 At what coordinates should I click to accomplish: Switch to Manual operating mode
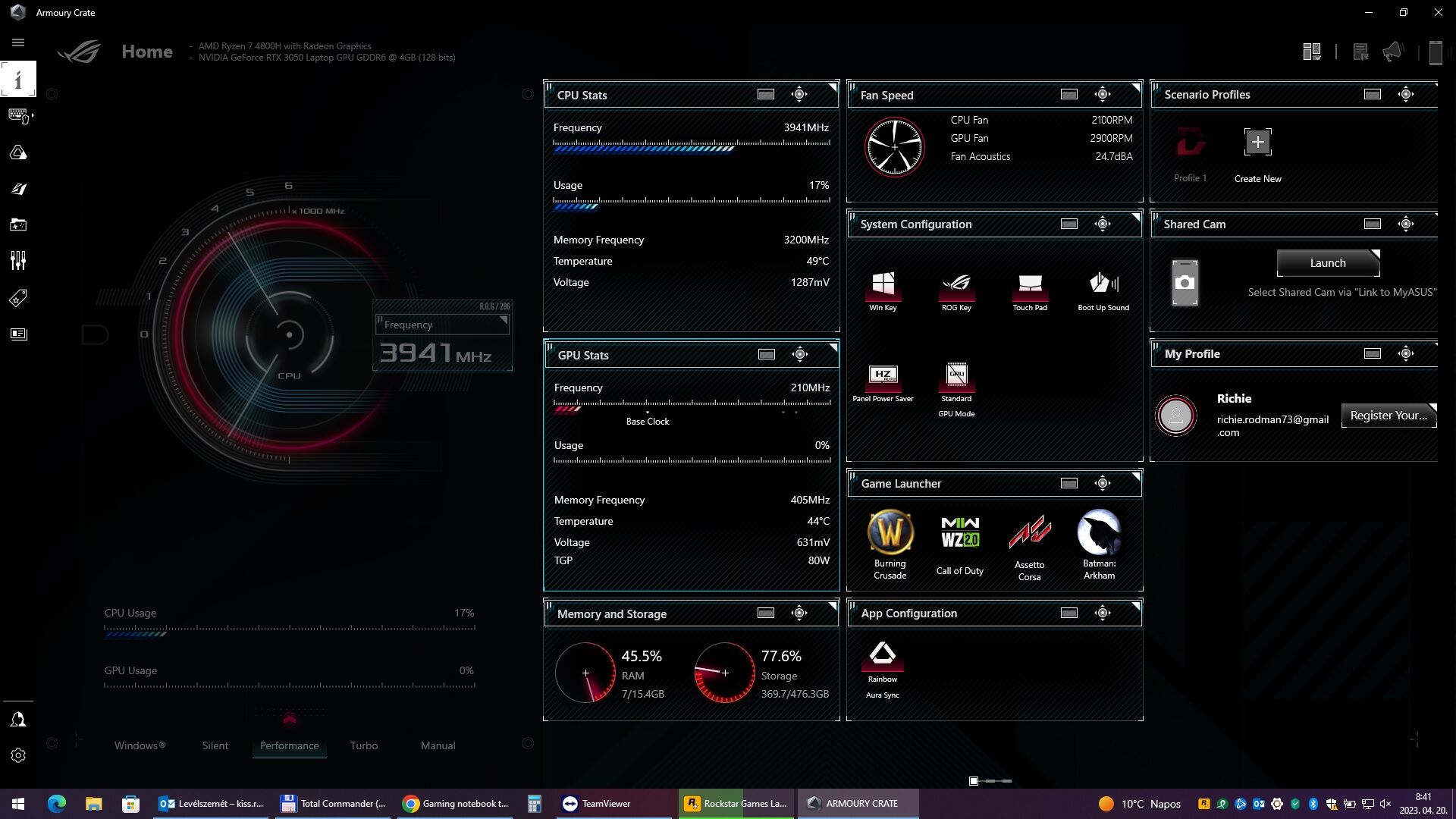[438, 745]
